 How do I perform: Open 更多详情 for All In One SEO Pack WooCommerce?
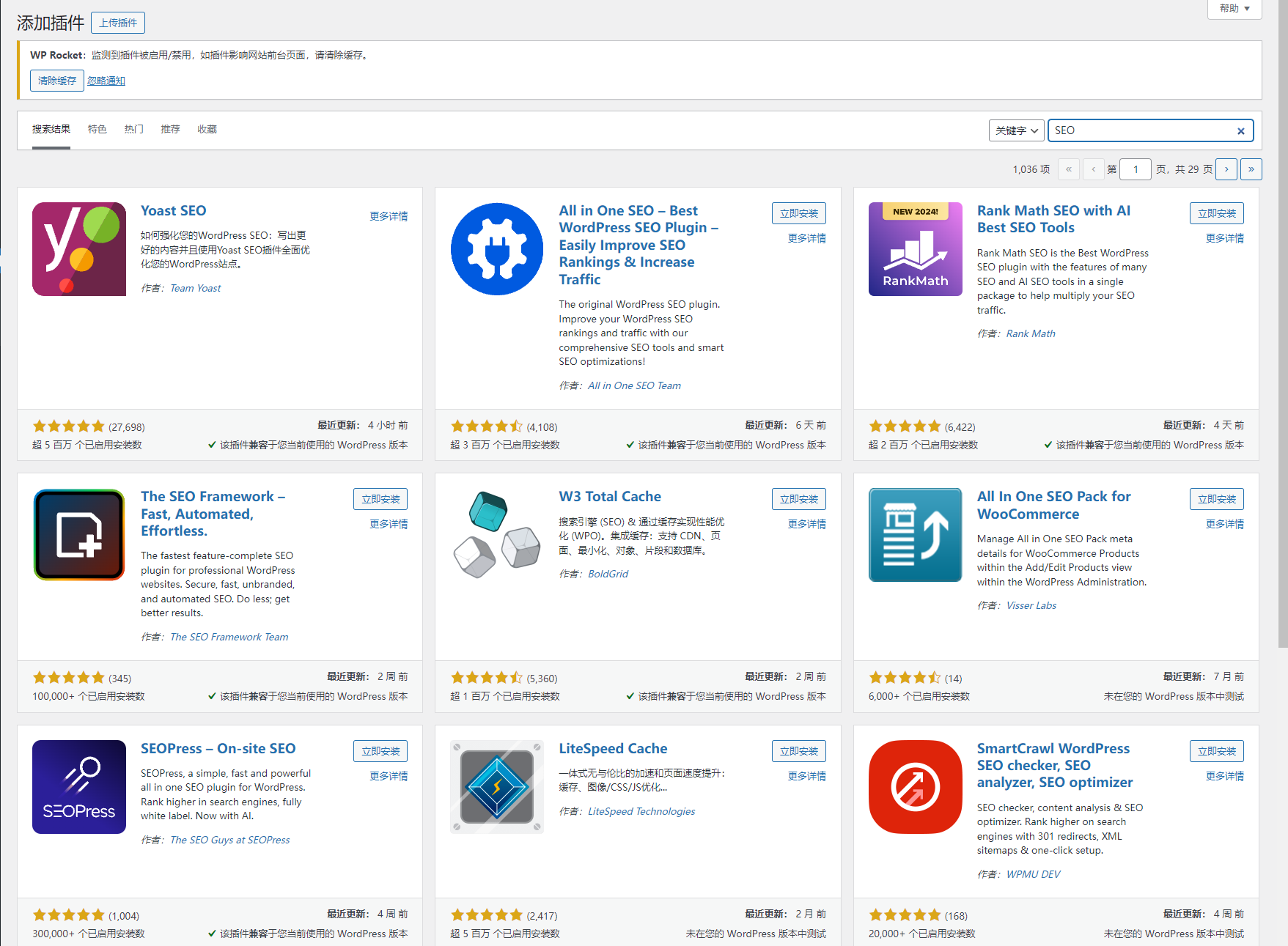click(x=1224, y=524)
